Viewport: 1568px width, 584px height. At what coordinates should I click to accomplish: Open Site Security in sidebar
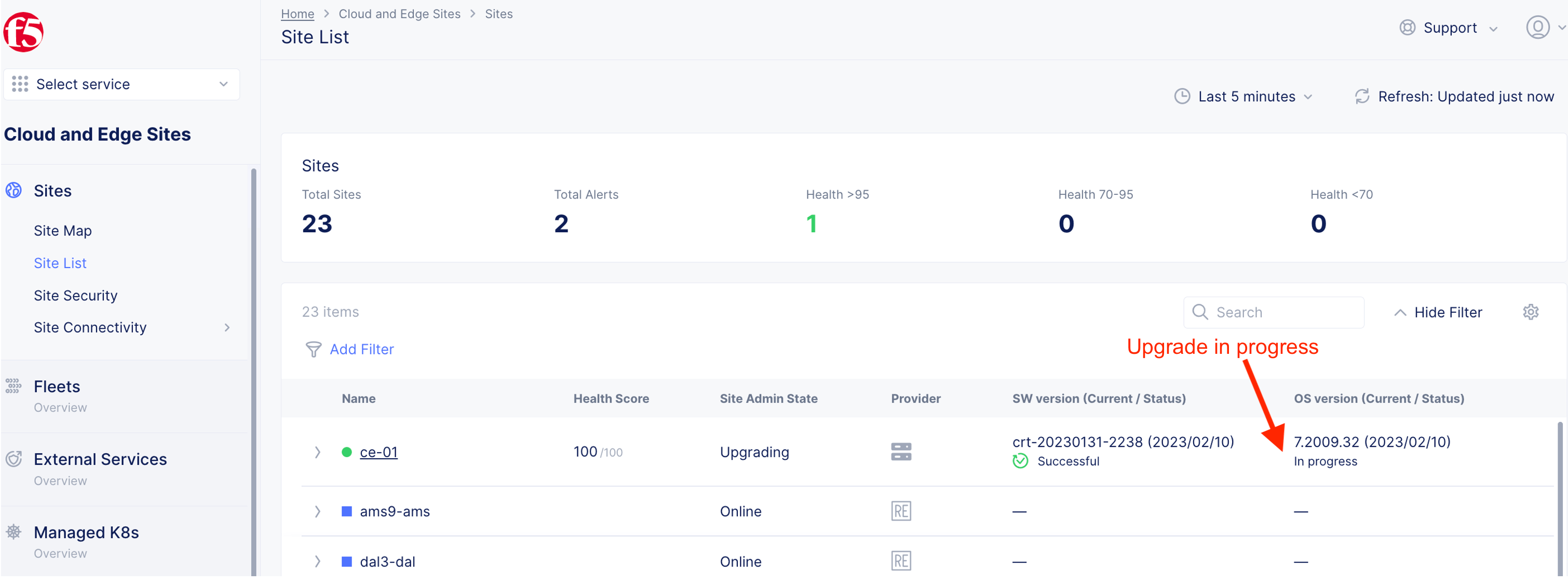click(75, 295)
